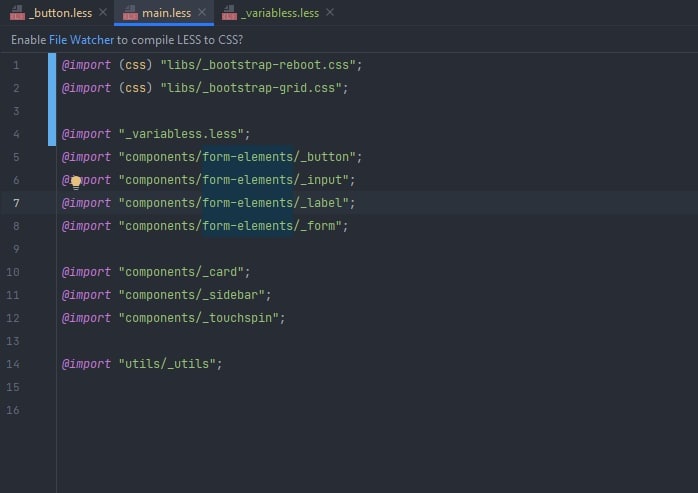Image resolution: width=698 pixels, height=493 pixels.
Task: Open the yellow lightbulb quick-fix on line 6
Action: tap(76, 182)
